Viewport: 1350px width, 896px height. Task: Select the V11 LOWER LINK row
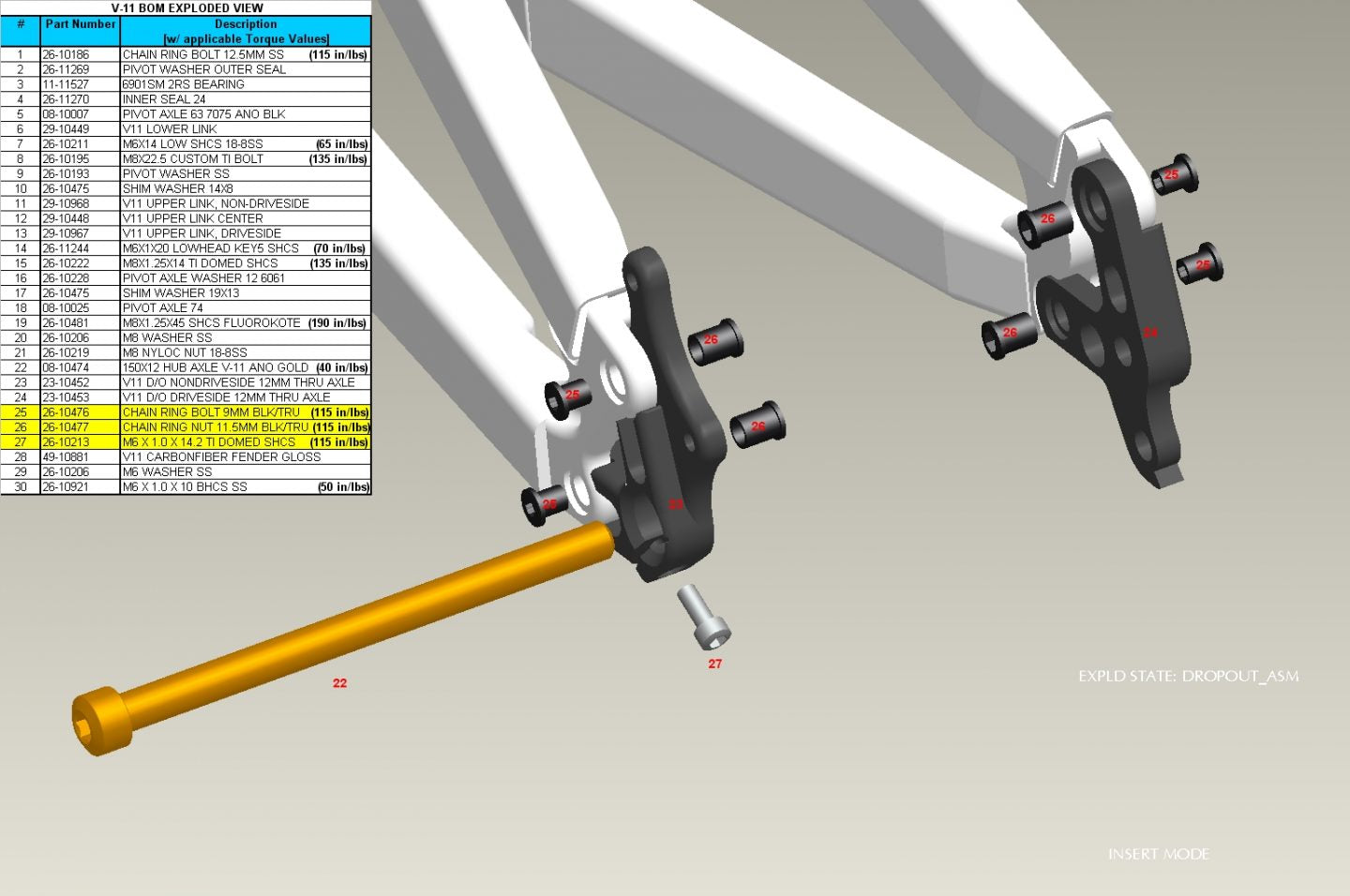coord(170,129)
